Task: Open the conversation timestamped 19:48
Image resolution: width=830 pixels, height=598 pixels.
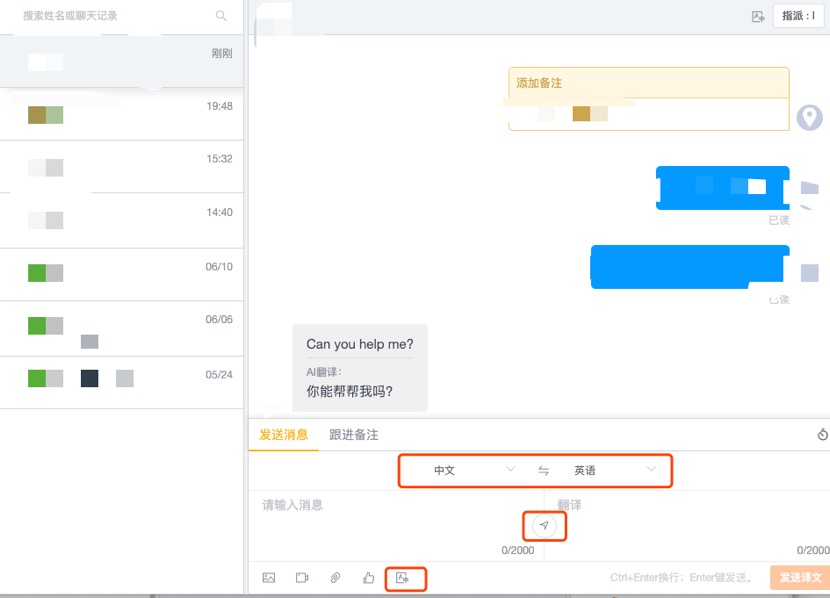Action: (121, 114)
